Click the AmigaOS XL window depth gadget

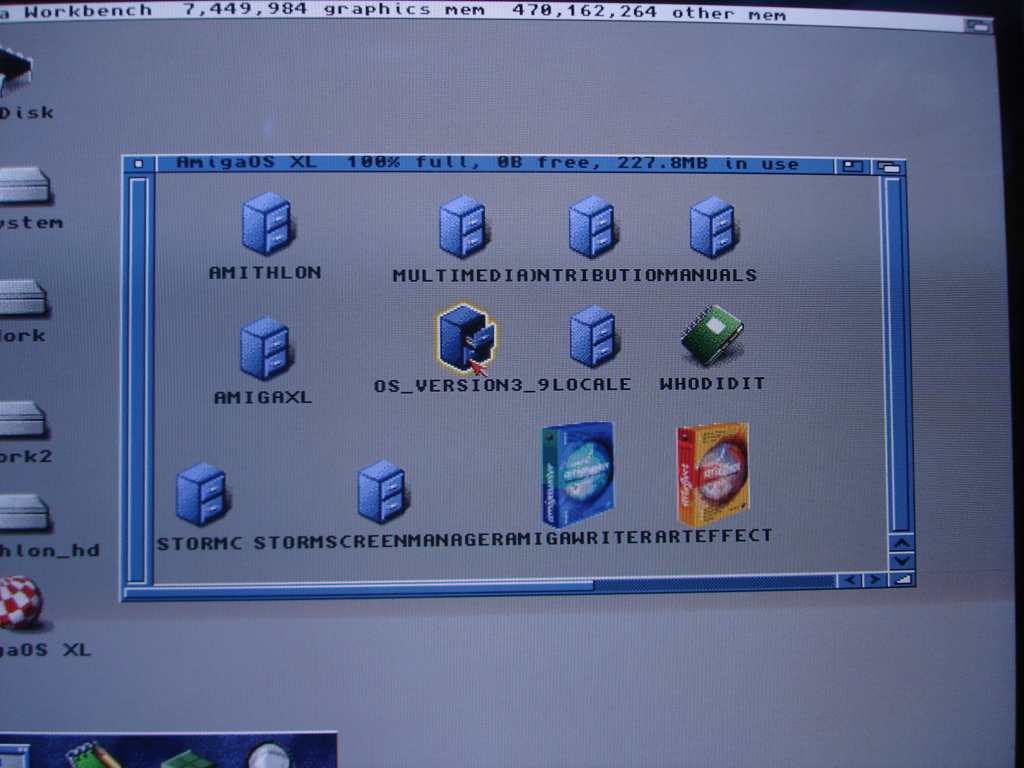click(x=889, y=167)
